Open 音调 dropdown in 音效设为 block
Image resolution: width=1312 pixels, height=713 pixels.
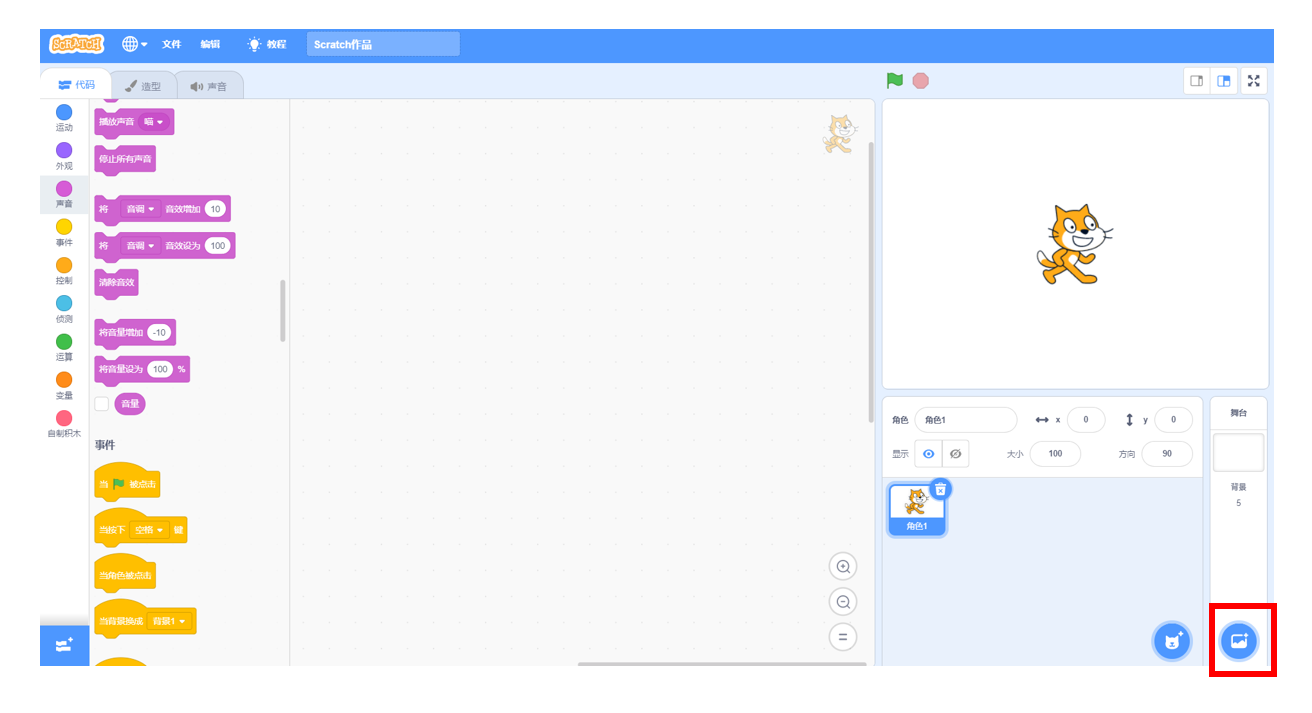(140, 245)
